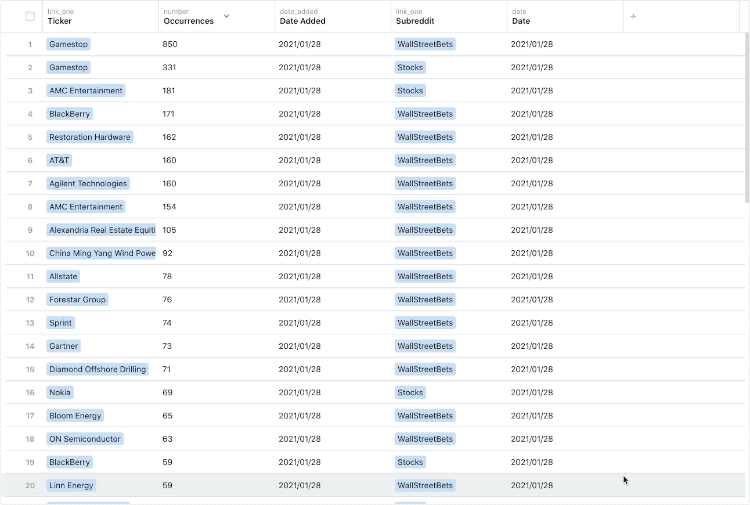Open WallStreetBets tag in AT&T row
The image size is (750, 505).
(425, 160)
